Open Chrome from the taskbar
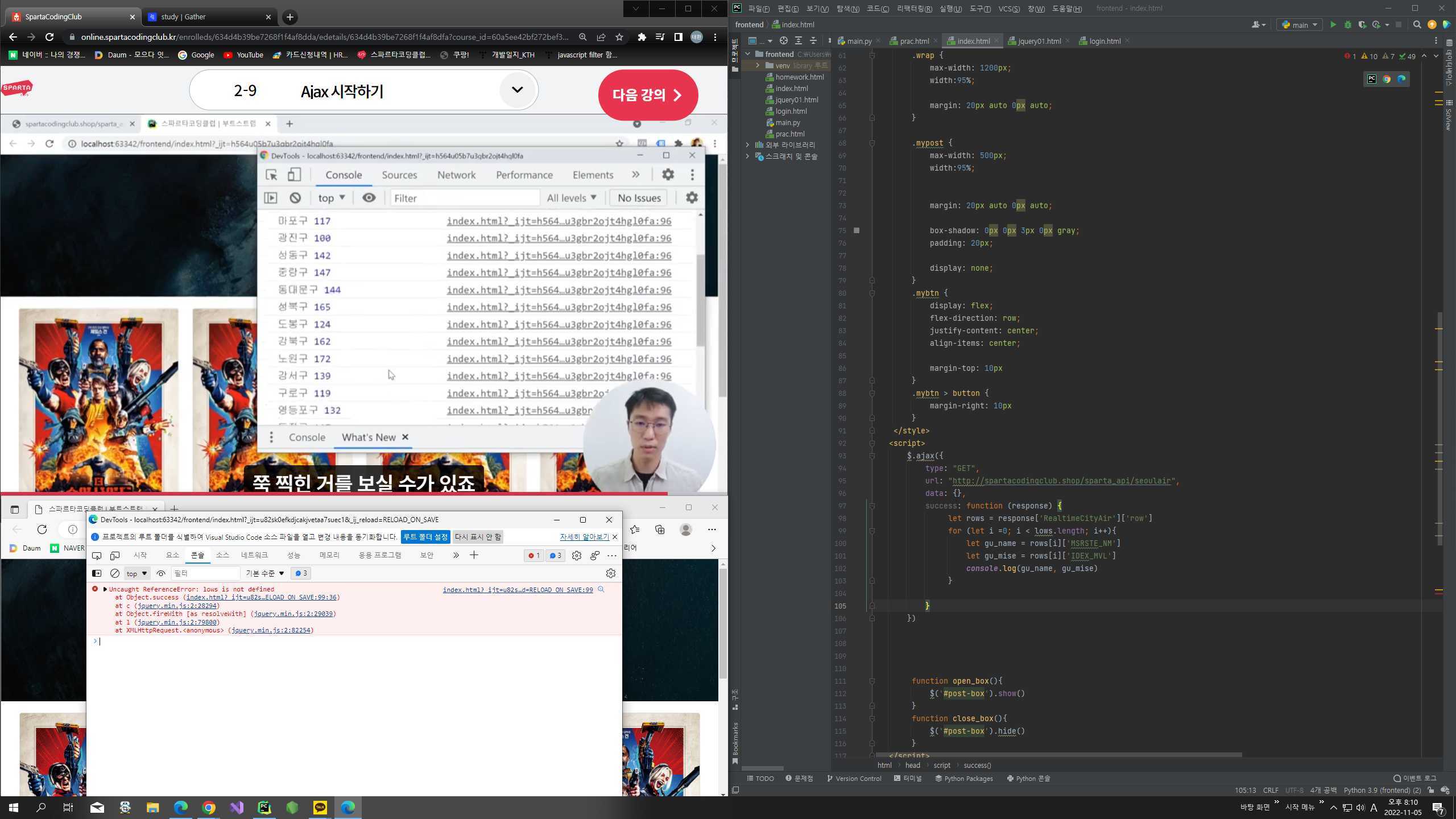 click(x=209, y=808)
